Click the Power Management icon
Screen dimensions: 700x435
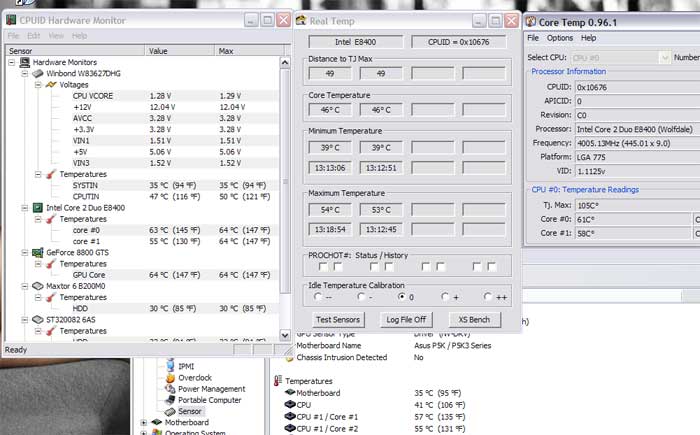coord(170,389)
